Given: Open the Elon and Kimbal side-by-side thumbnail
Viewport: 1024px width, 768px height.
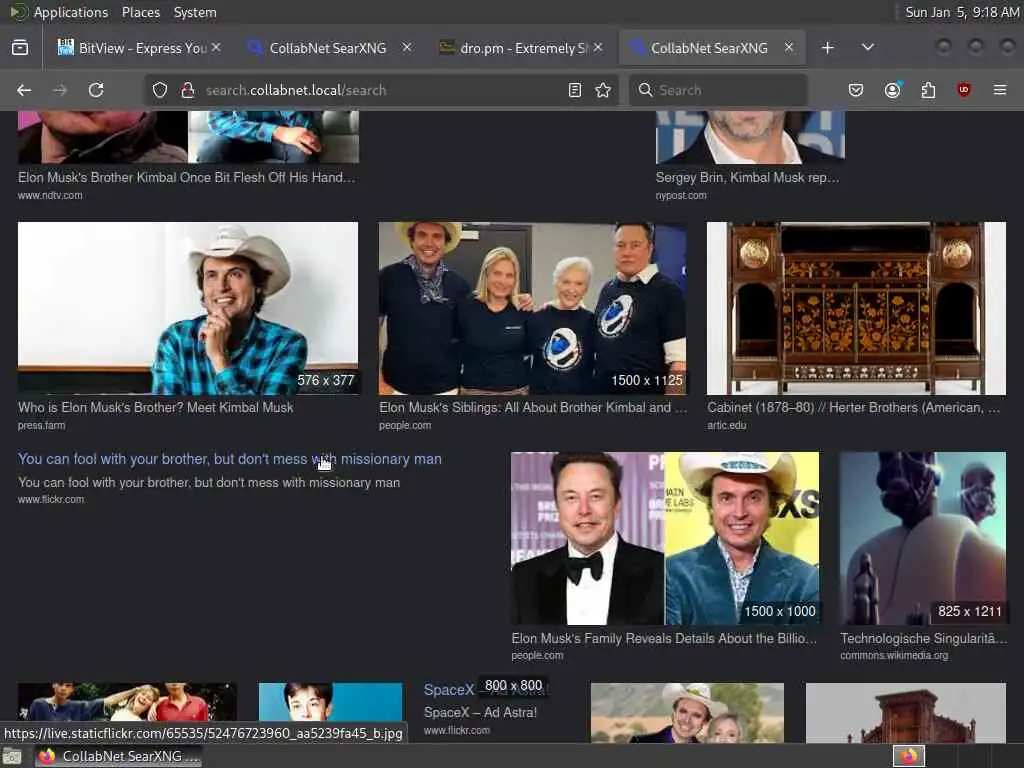Looking at the screenshot, I should pos(665,538).
